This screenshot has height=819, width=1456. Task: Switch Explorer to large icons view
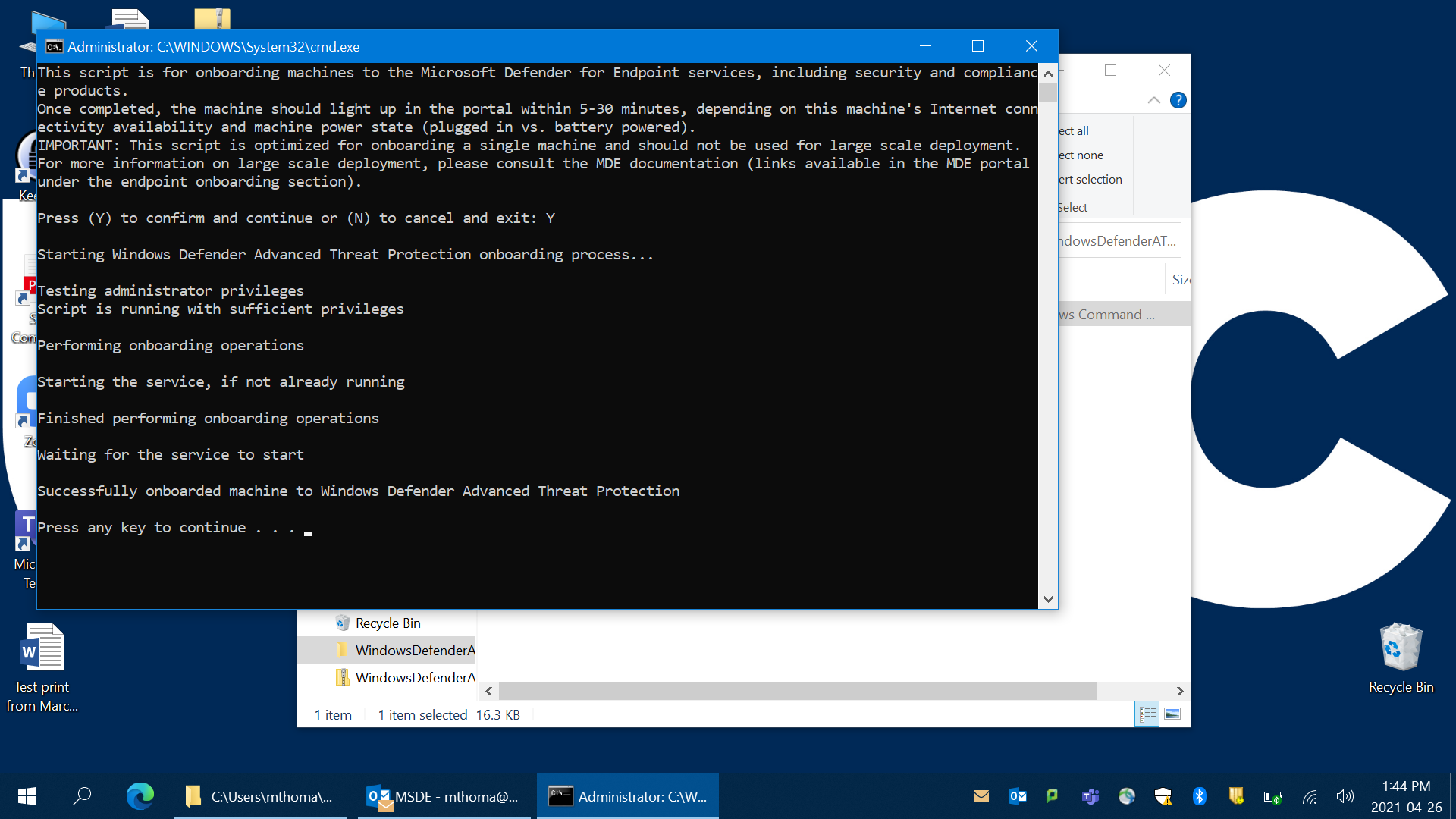tap(1172, 714)
